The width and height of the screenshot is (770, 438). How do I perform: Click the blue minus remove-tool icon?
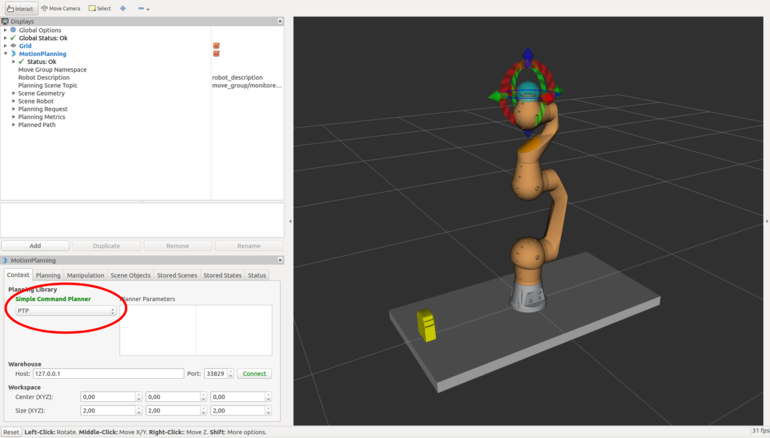coord(141,8)
